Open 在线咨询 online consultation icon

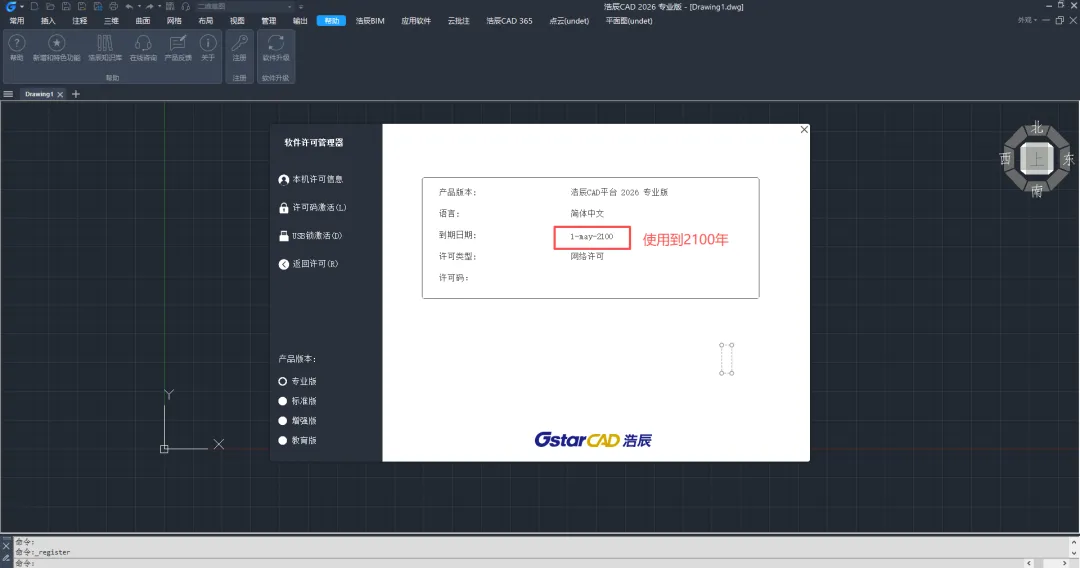[x=143, y=48]
